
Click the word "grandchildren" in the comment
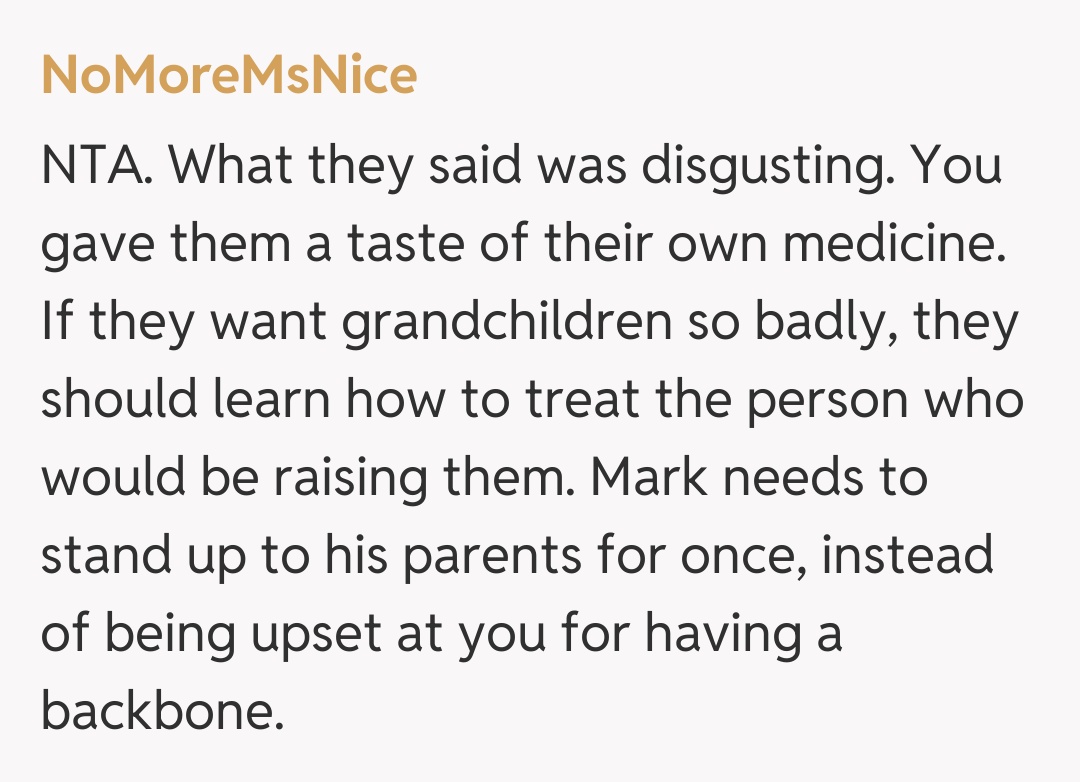point(506,322)
